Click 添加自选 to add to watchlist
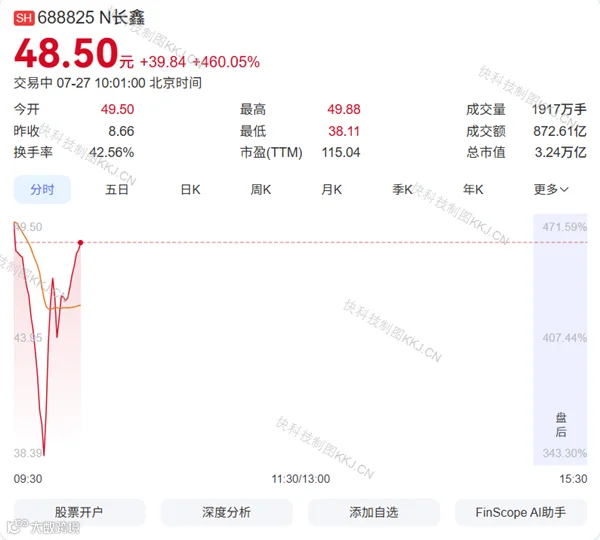 pyautogui.click(x=374, y=512)
